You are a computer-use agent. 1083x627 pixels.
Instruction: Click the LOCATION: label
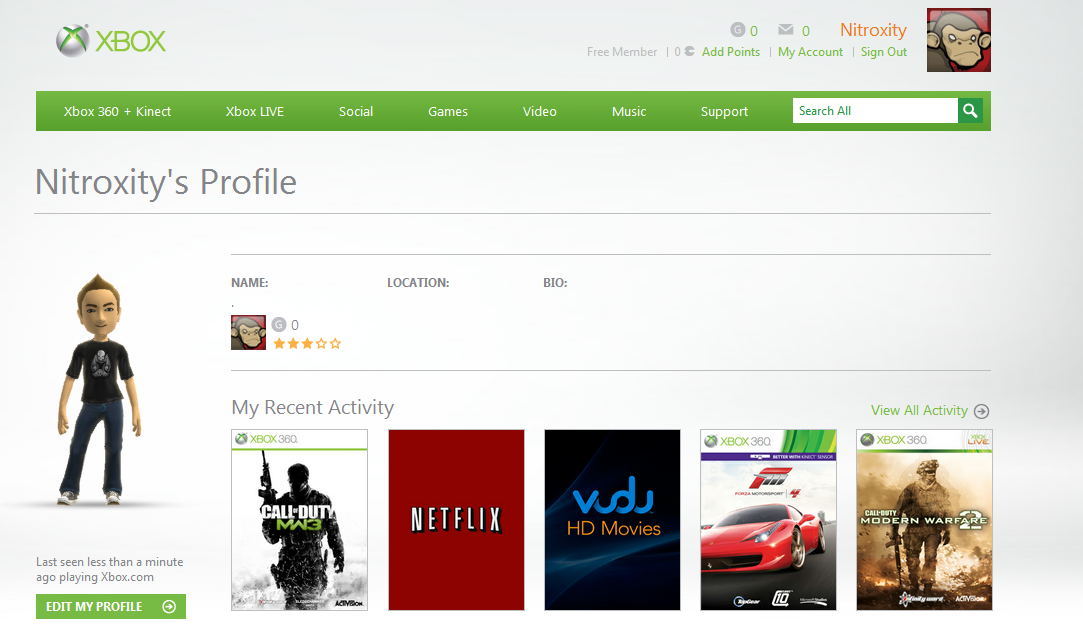[418, 282]
